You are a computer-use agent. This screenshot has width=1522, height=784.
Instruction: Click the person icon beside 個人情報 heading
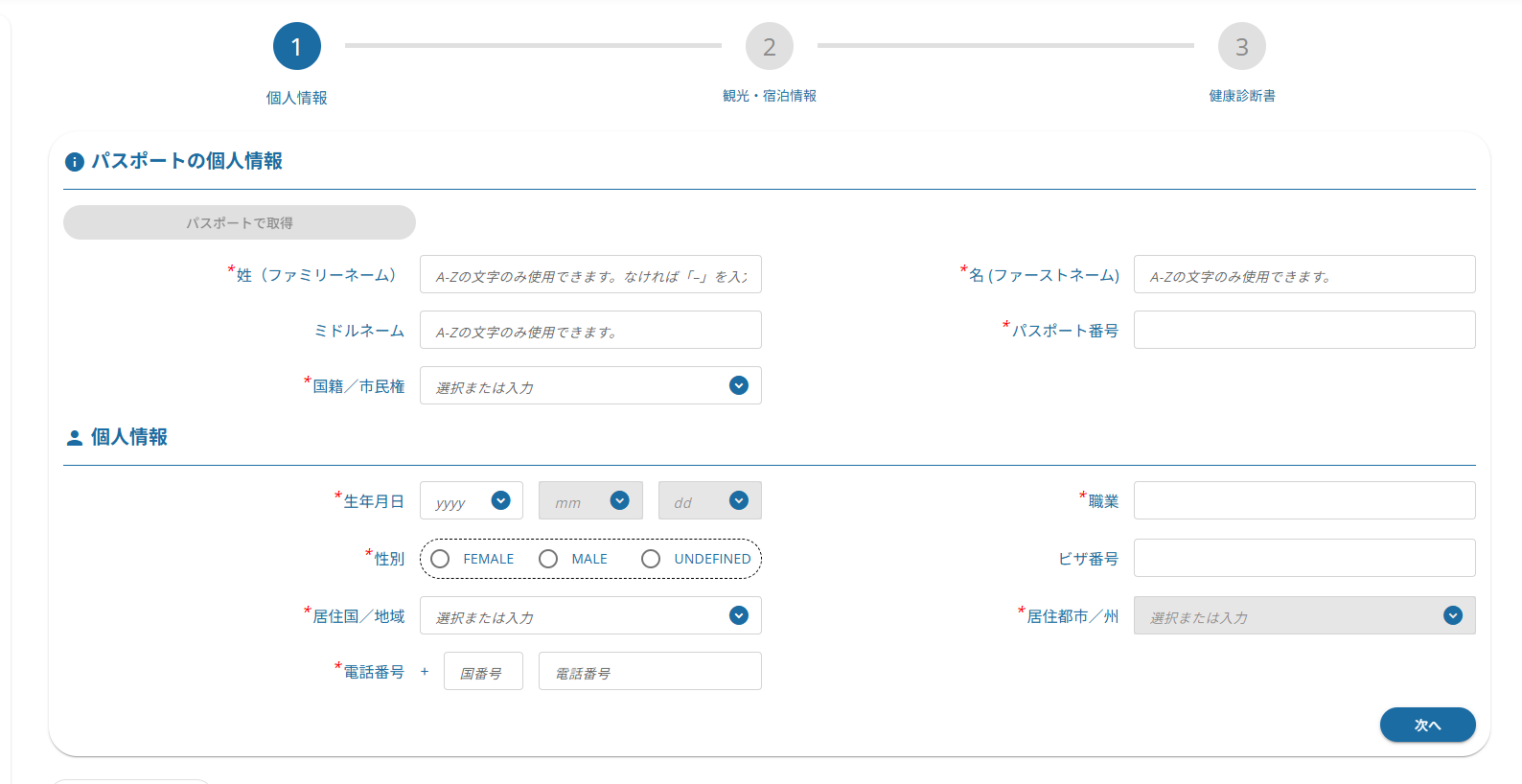pyautogui.click(x=74, y=438)
